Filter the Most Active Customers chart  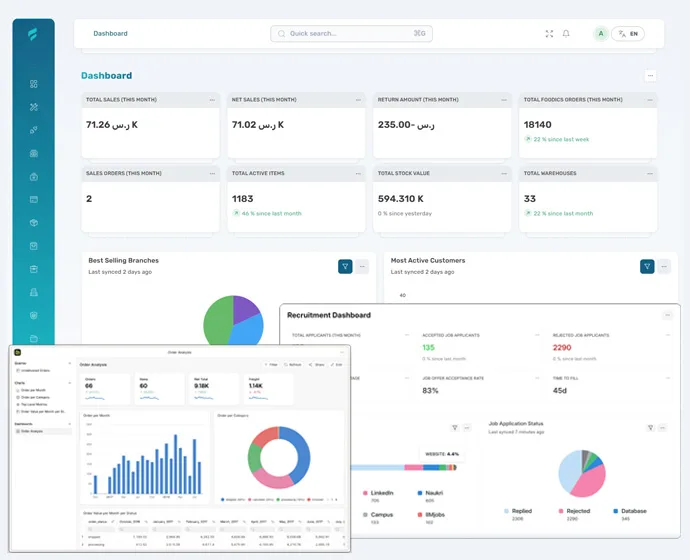(x=647, y=266)
